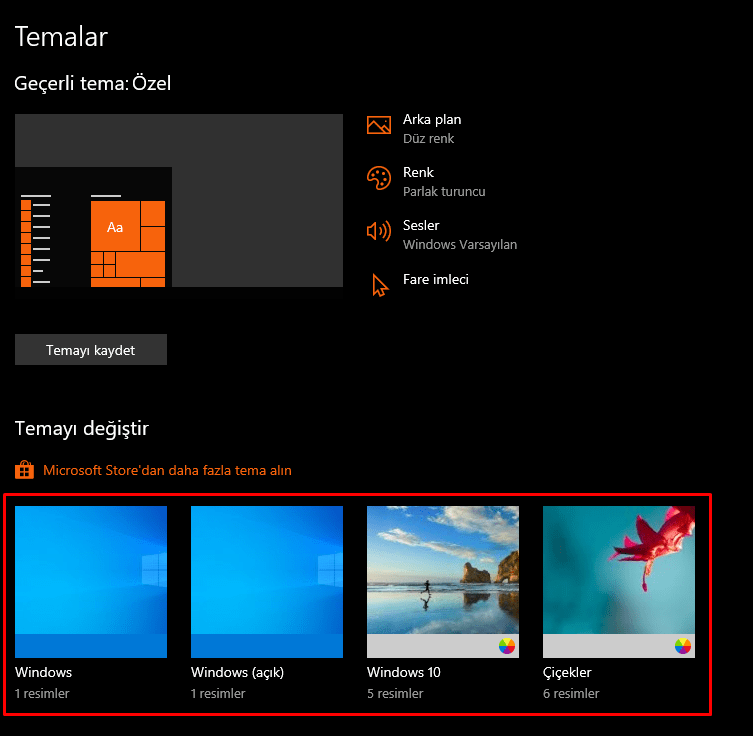Click '6 resimler' under Çiçekler
753x736 pixels.
571,693
